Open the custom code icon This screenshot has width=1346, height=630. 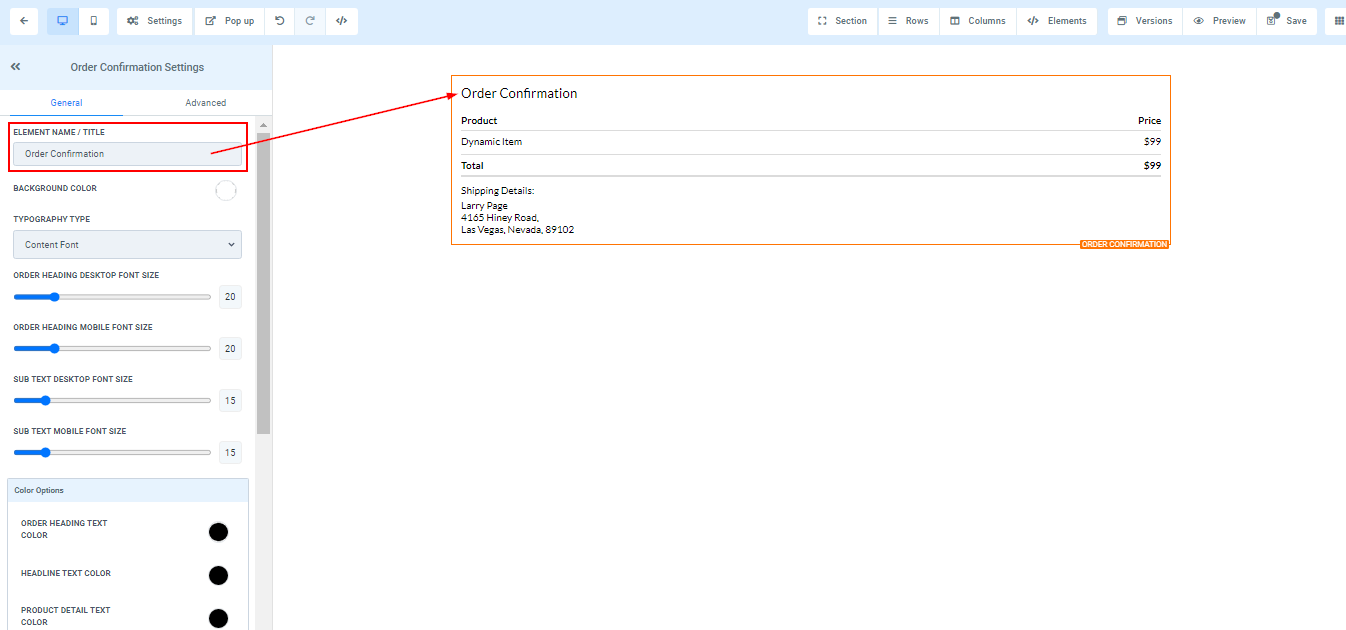point(341,21)
